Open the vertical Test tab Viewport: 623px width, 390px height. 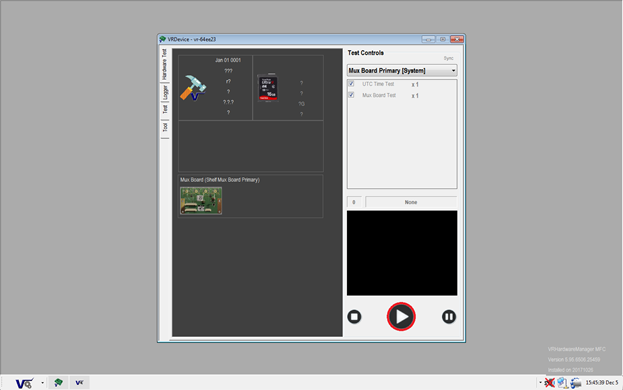coord(165,109)
